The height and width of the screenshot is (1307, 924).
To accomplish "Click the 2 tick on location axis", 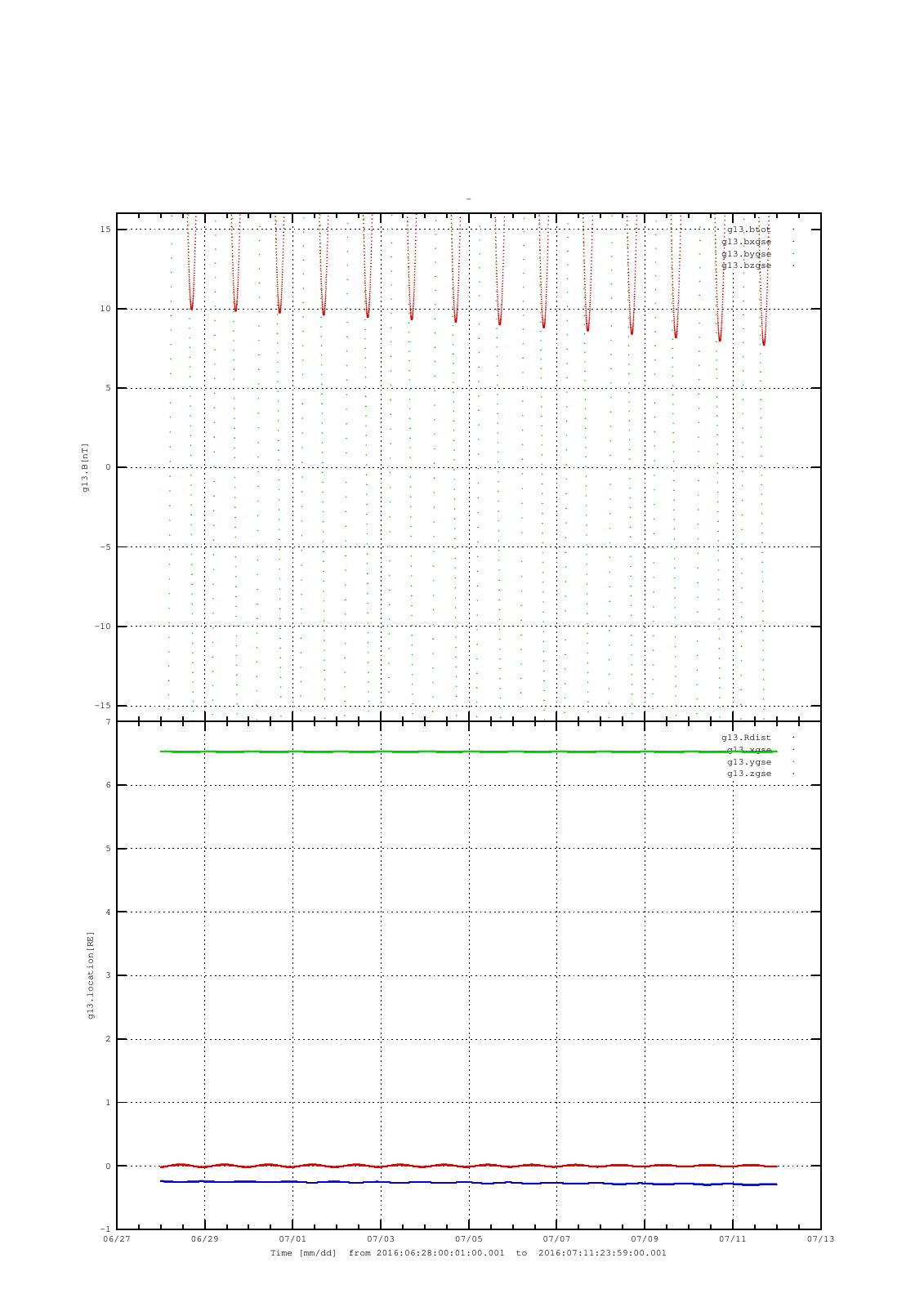I will coord(108,1039).
